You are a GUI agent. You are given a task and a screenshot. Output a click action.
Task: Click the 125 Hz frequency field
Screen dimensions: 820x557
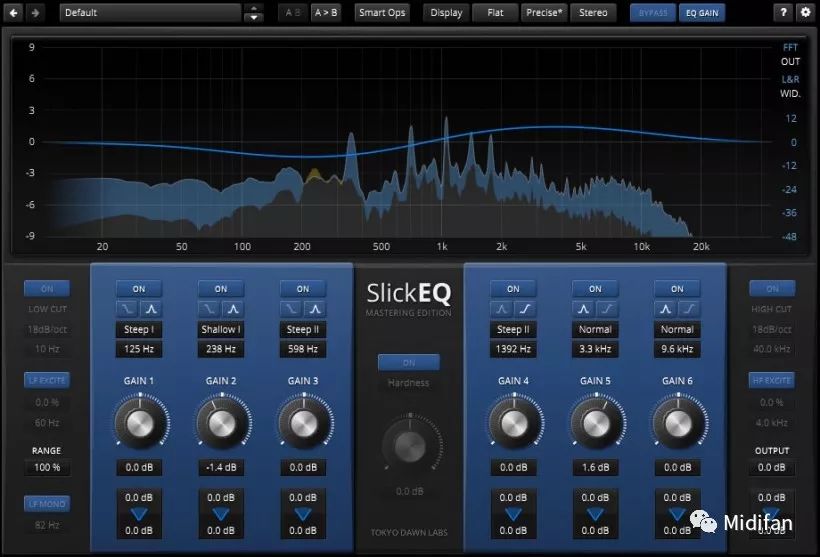pos(139,349)
